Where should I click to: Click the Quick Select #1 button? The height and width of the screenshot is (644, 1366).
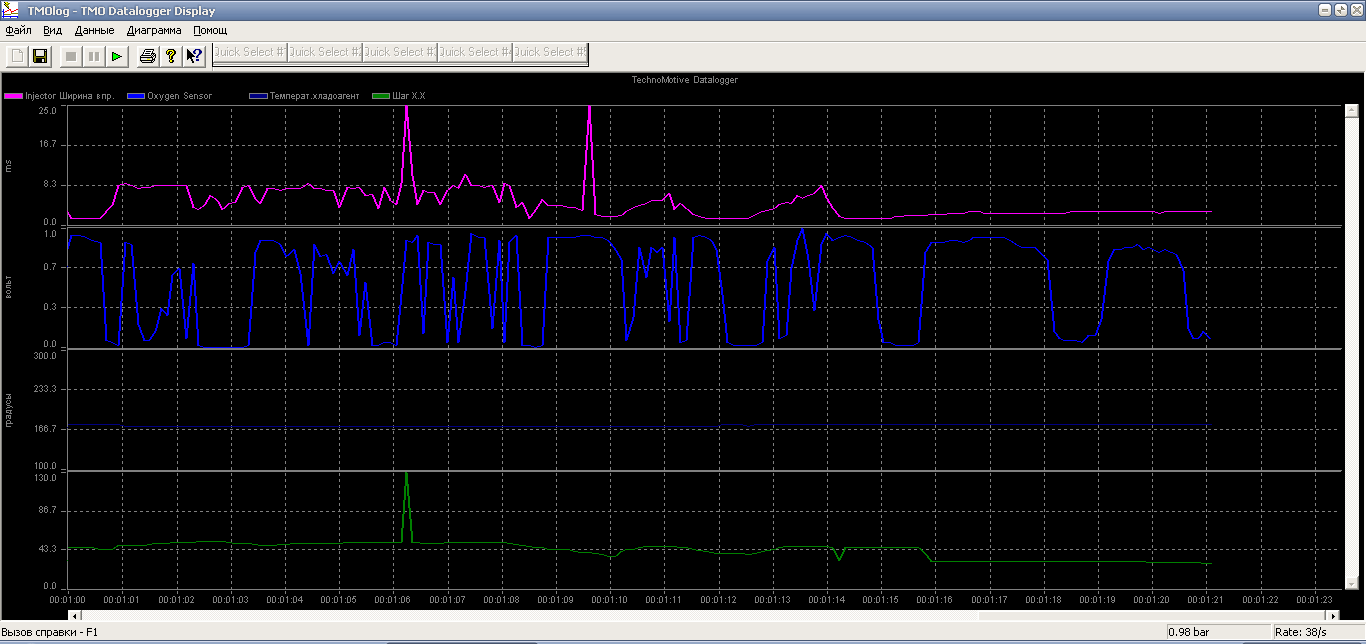tap(250, 52)
